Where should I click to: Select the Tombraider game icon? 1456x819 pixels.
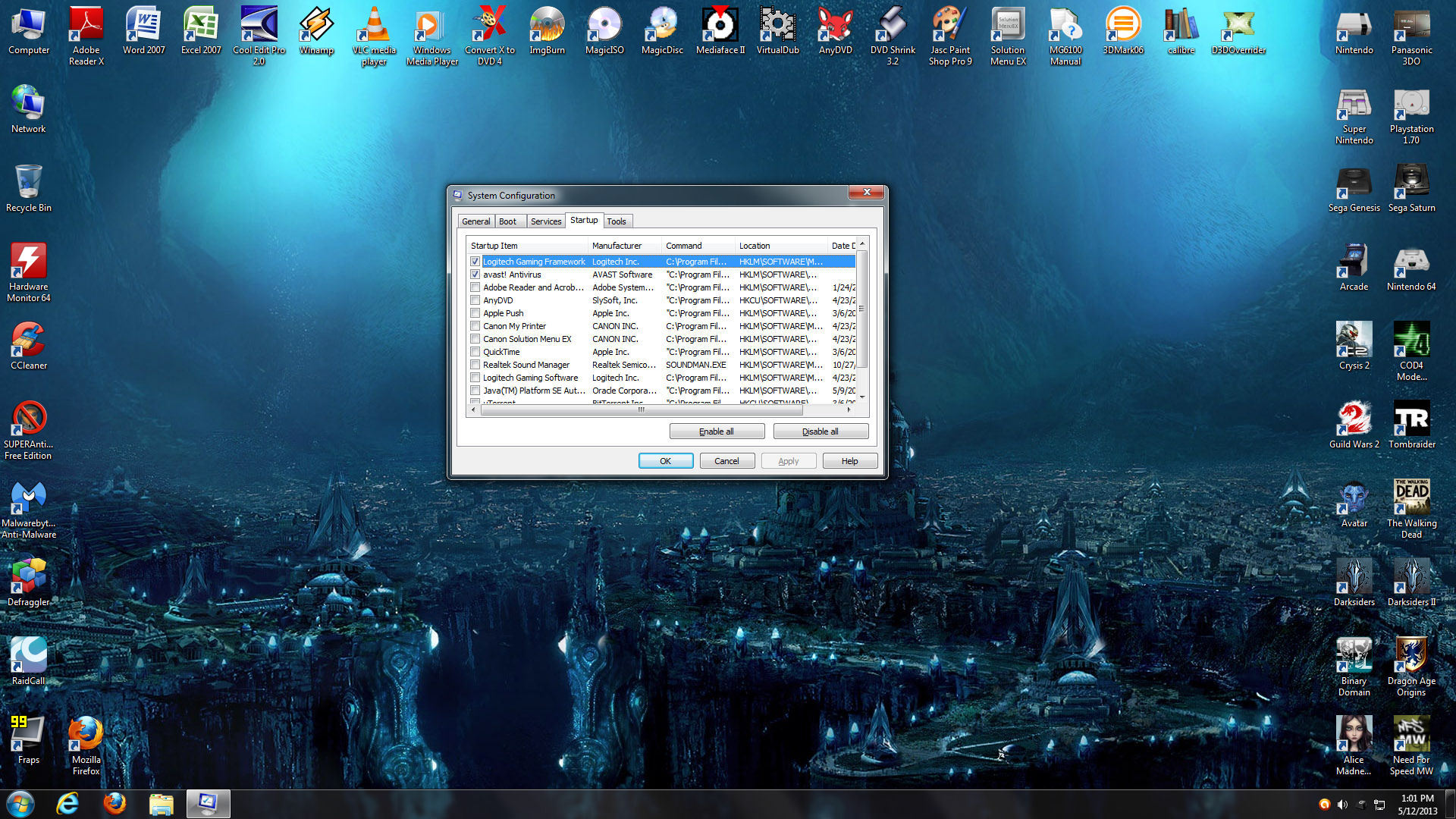tap(1411, 425)
